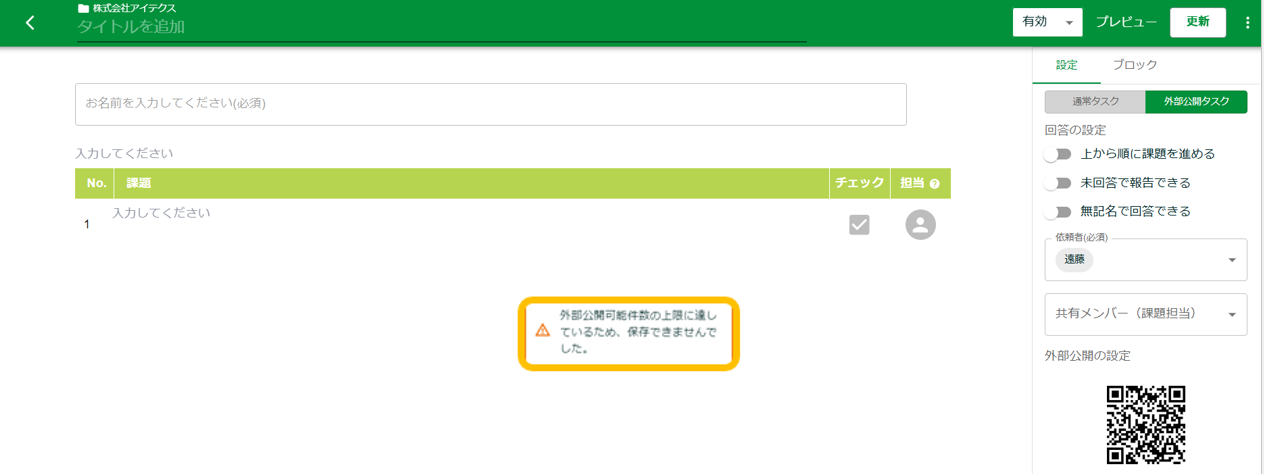Toggle 上から順に課題を進める switch
Viewport: 1264px width, 474px height.
[x=1057, y=154]
